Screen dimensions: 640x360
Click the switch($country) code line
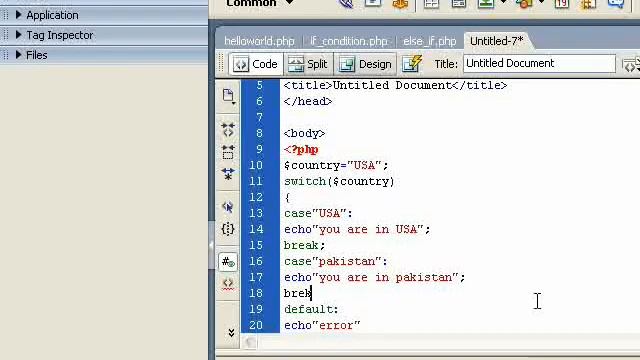[x=339, y=181]
